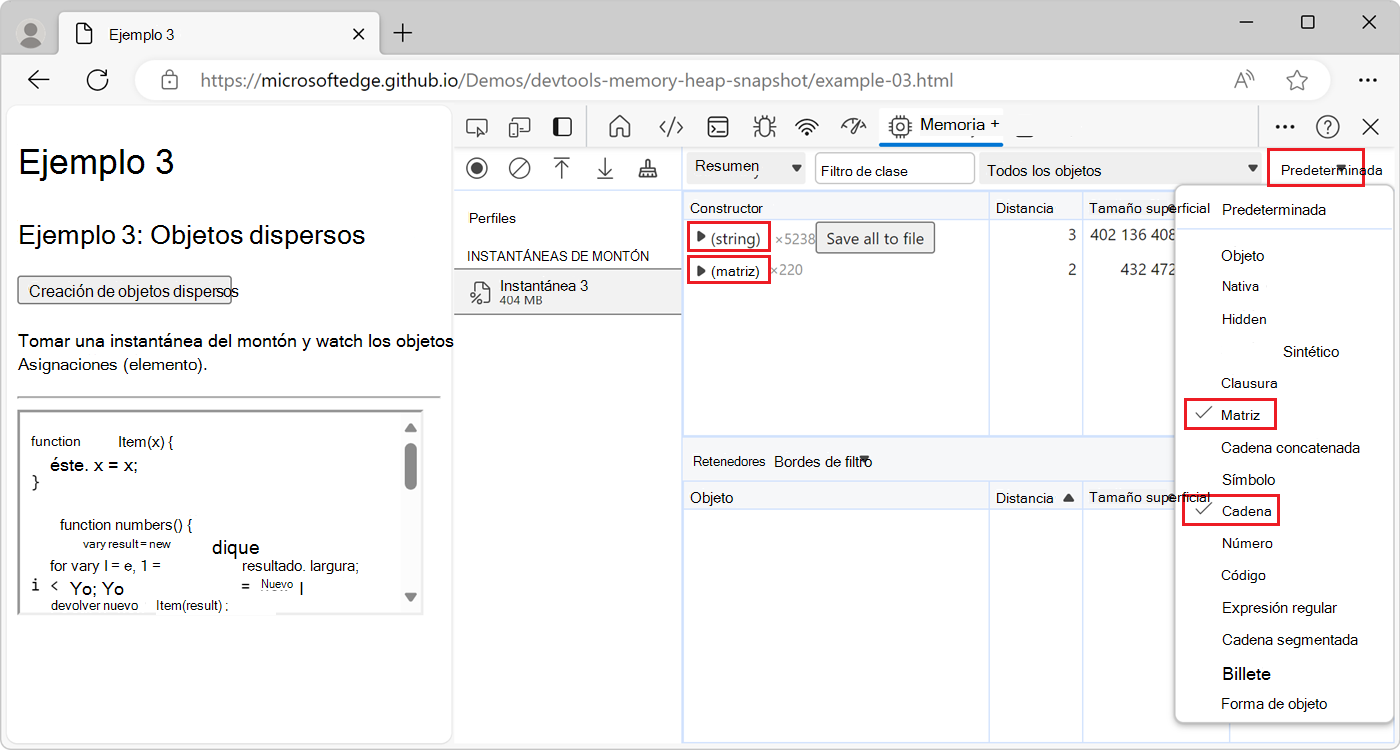This screenshot has height=750, width=1400.
Task: Click Creación de objetos dispersos button
Action: (125, 291)
